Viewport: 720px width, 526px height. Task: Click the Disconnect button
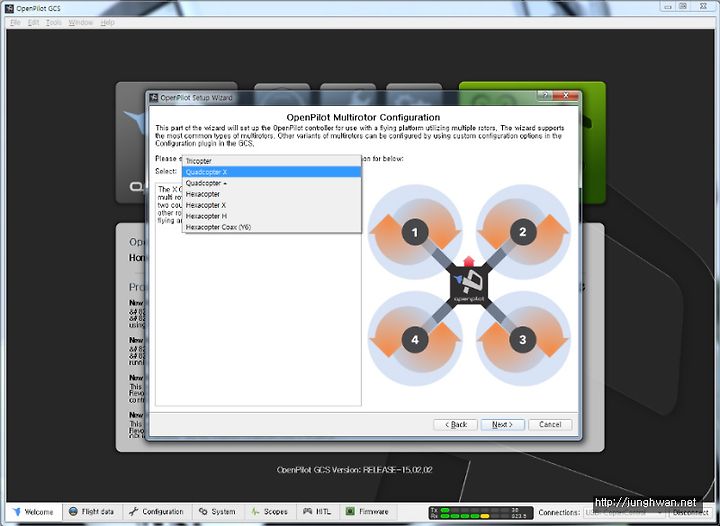pyautogui.click(x=691, y=512)
